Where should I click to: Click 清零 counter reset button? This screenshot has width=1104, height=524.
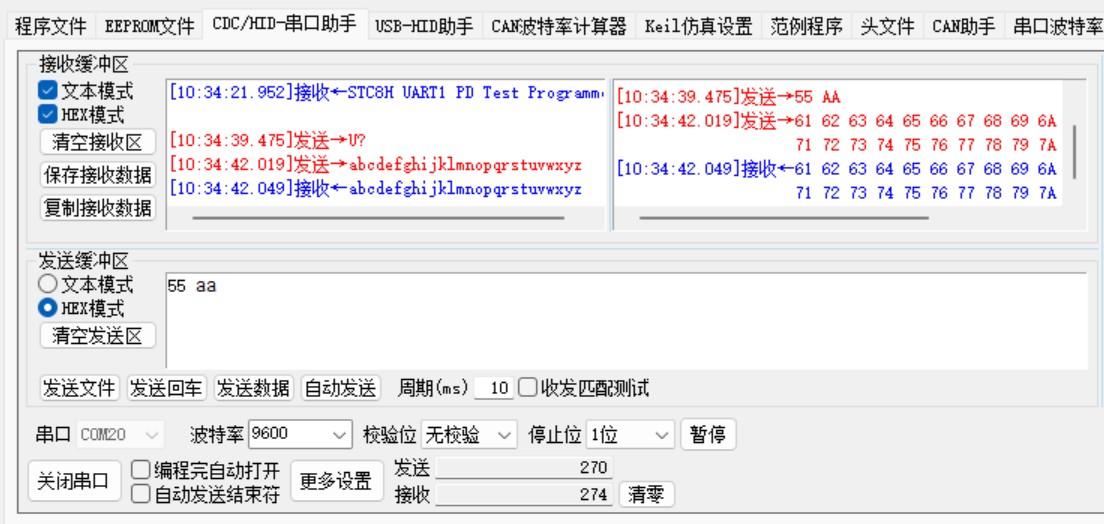point(646,495)
